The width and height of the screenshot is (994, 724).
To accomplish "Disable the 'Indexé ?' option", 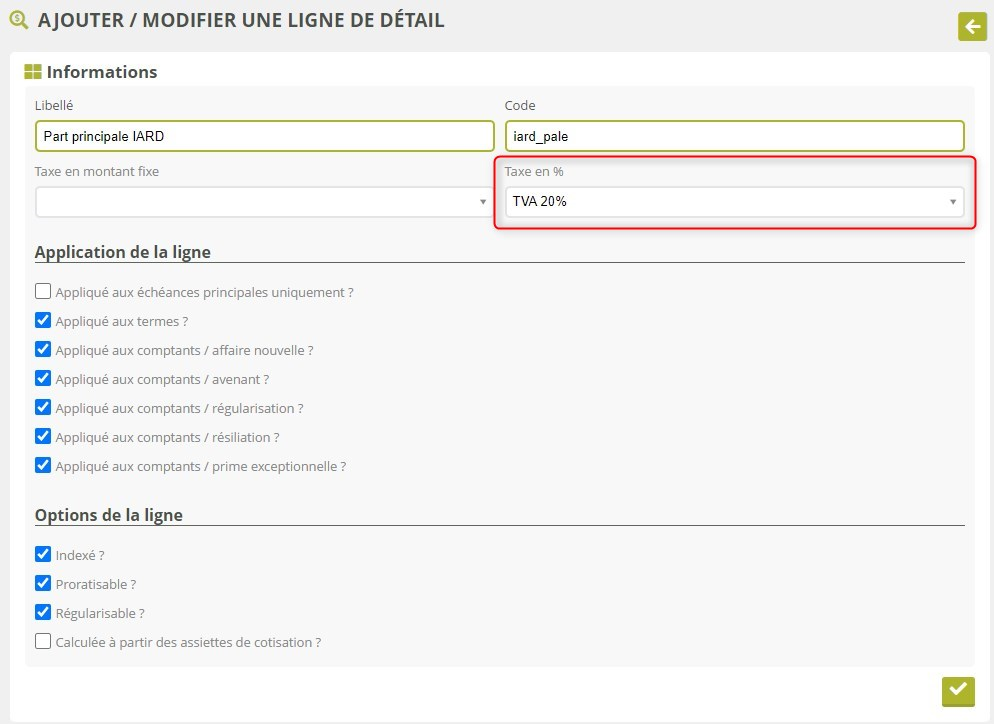I will pyautogui.click(x=43, y=555).
